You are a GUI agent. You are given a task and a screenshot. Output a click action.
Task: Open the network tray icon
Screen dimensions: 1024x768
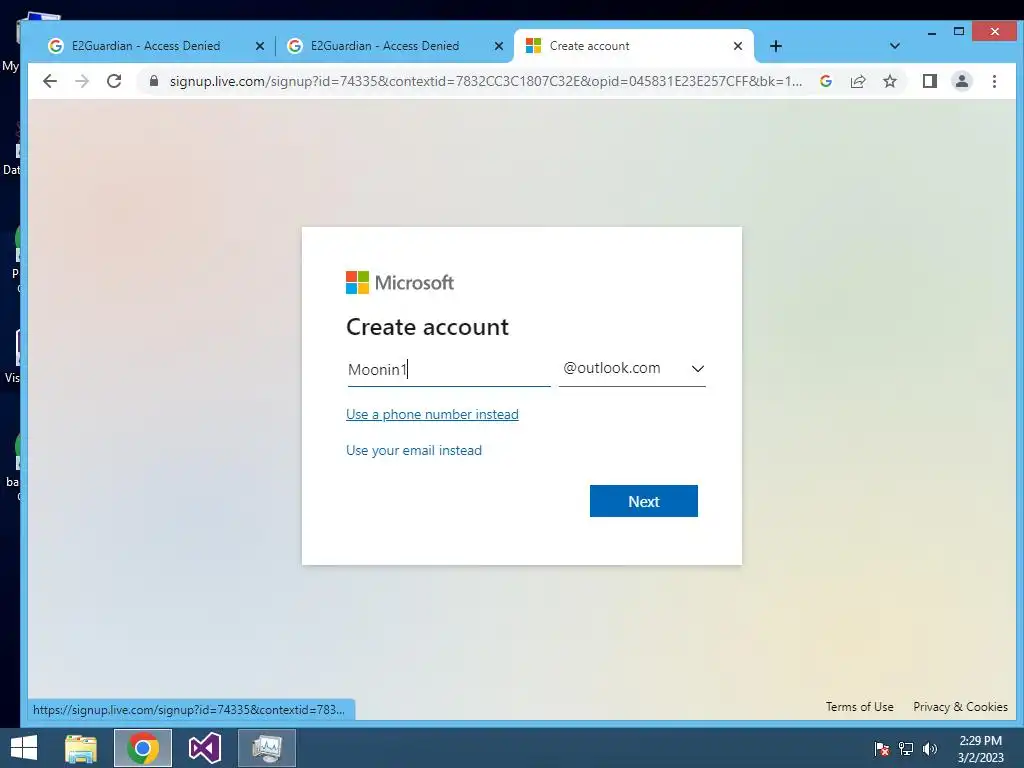[906, 748]
